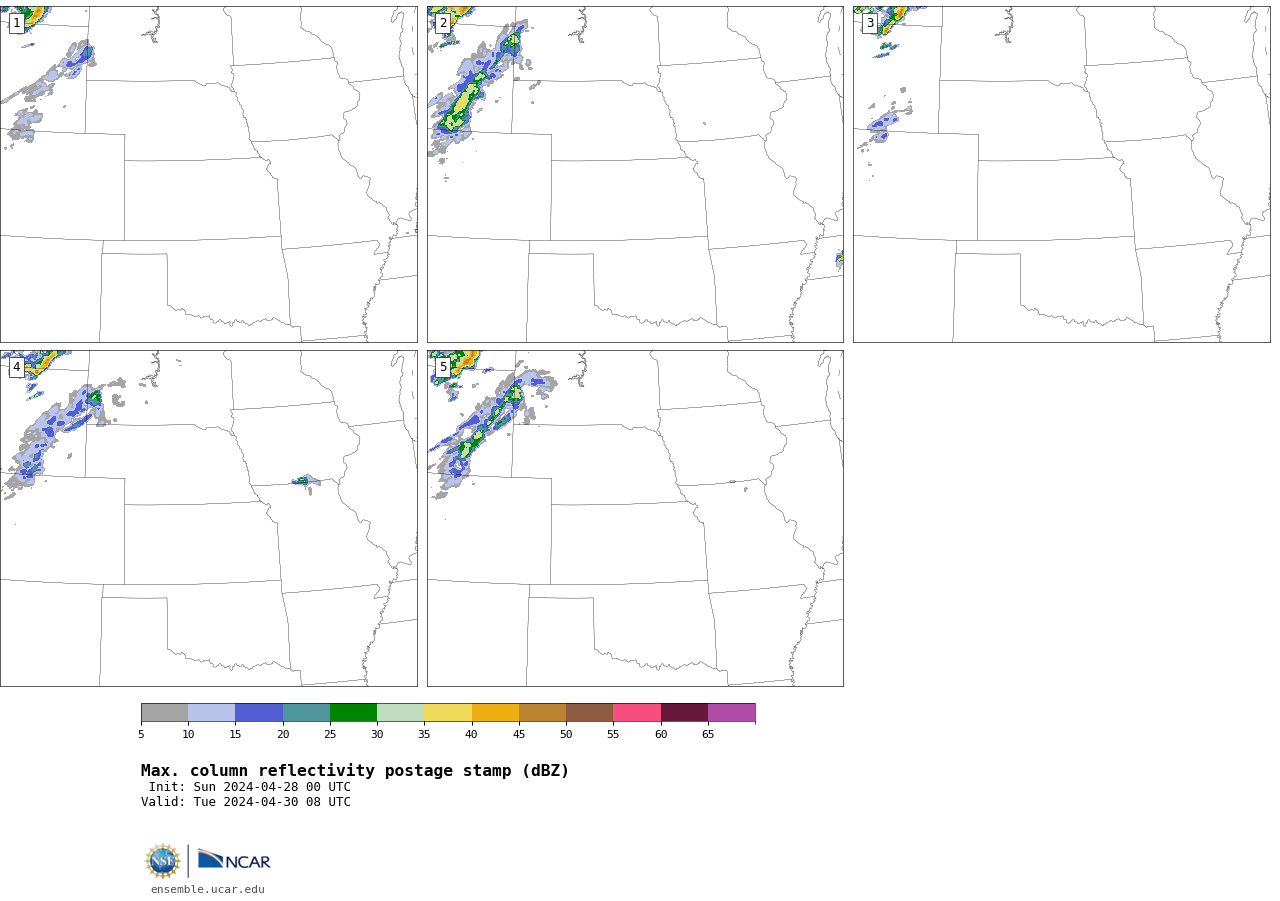Click the NCAR logo

pos(234,860)
